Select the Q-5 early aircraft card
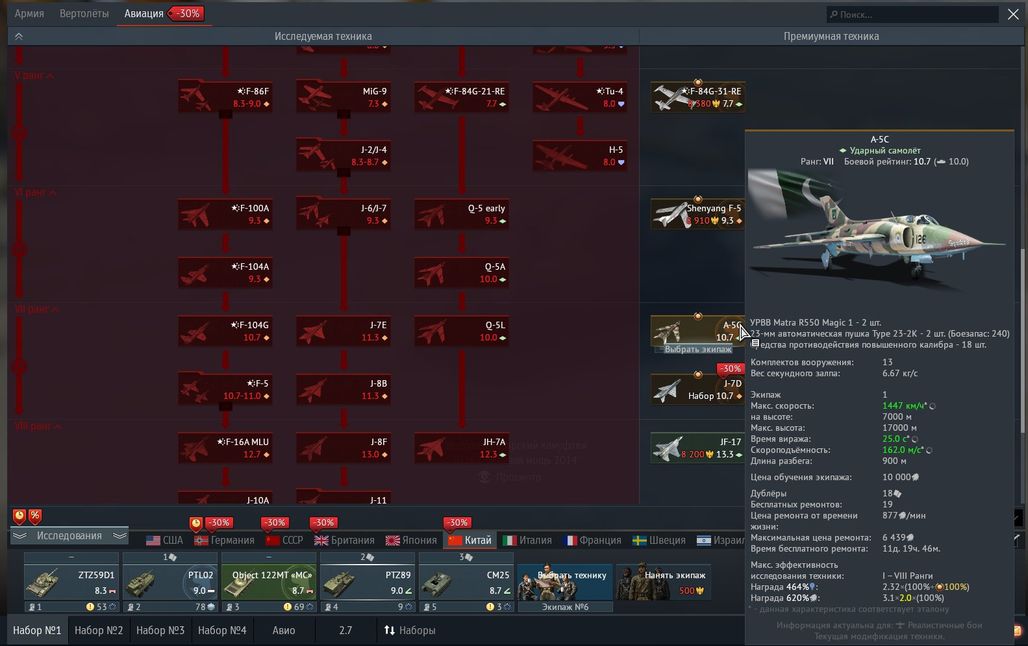 click(462, 213)
